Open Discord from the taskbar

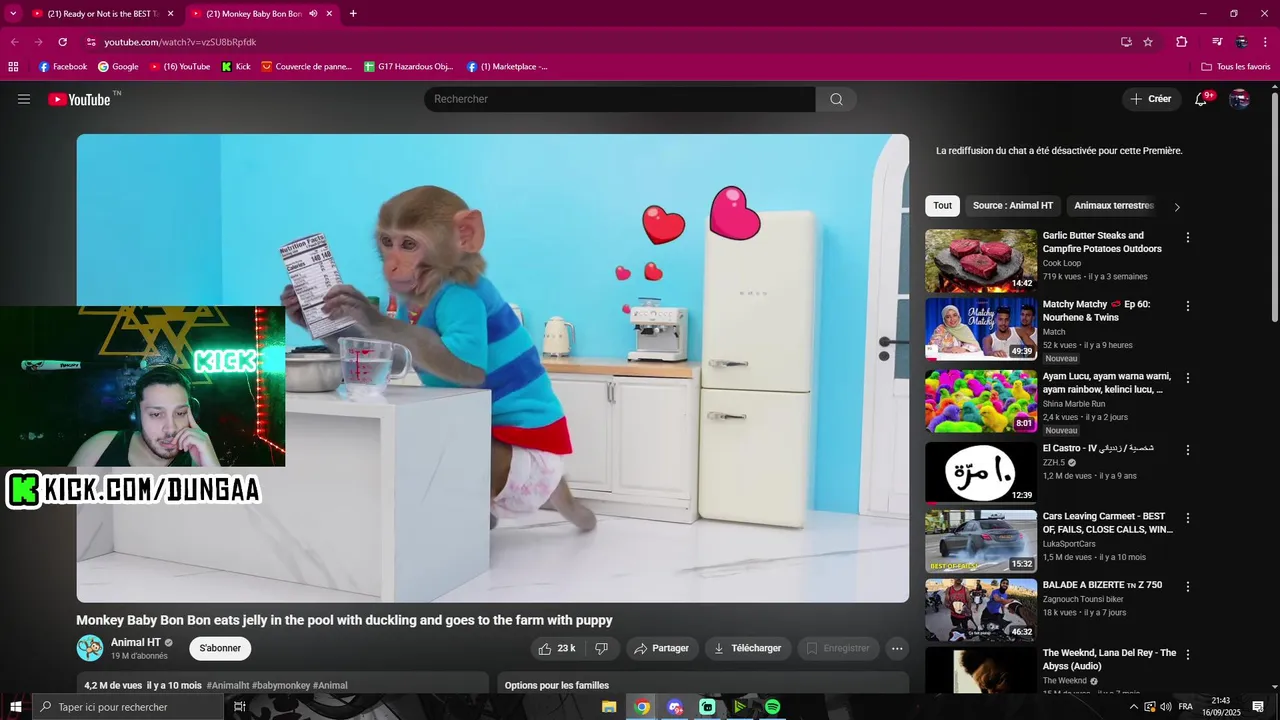pyautogui.click(x=675, y=707)
